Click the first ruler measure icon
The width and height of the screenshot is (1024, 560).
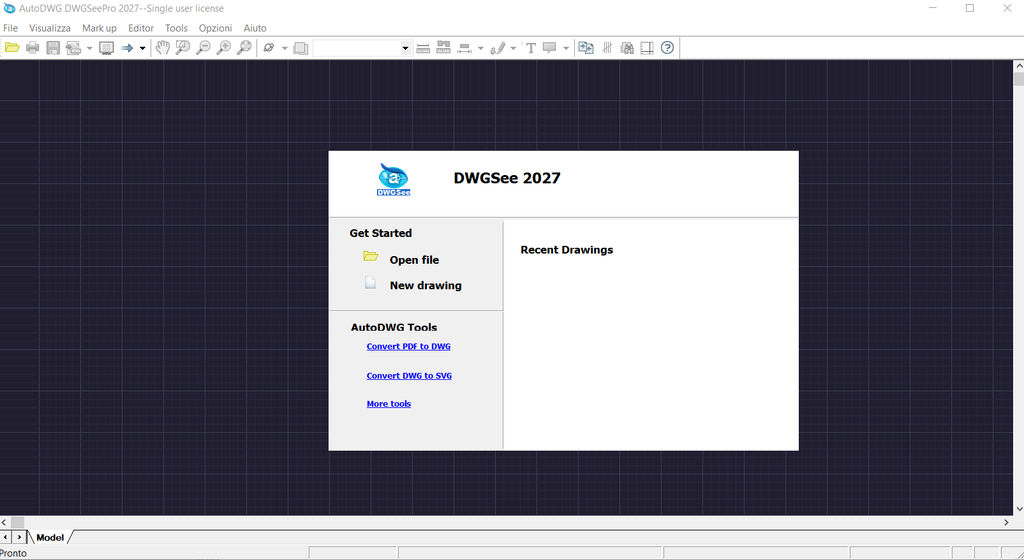tap(423, 48)
